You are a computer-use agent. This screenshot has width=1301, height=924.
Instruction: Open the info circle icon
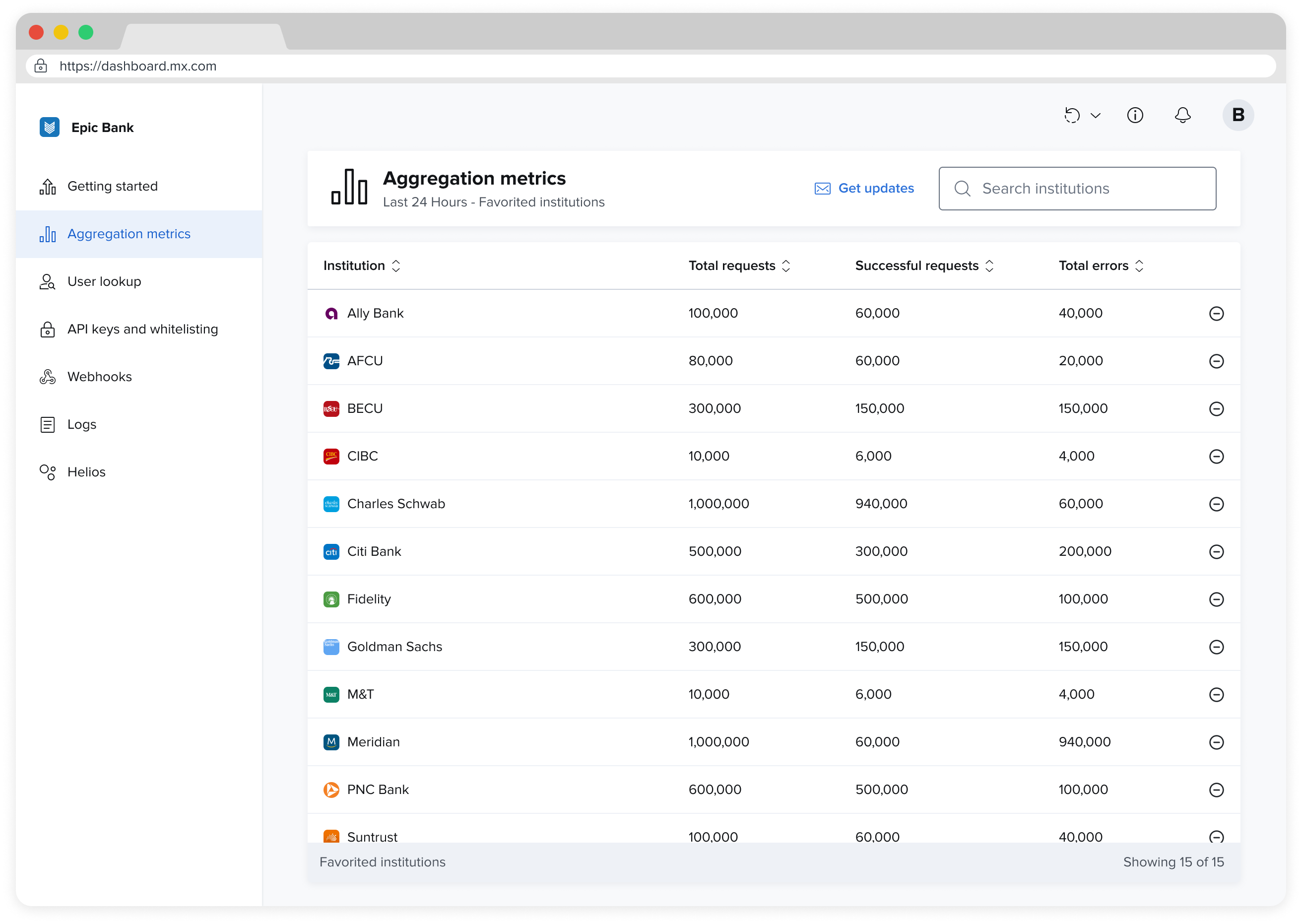point(1134,116)
